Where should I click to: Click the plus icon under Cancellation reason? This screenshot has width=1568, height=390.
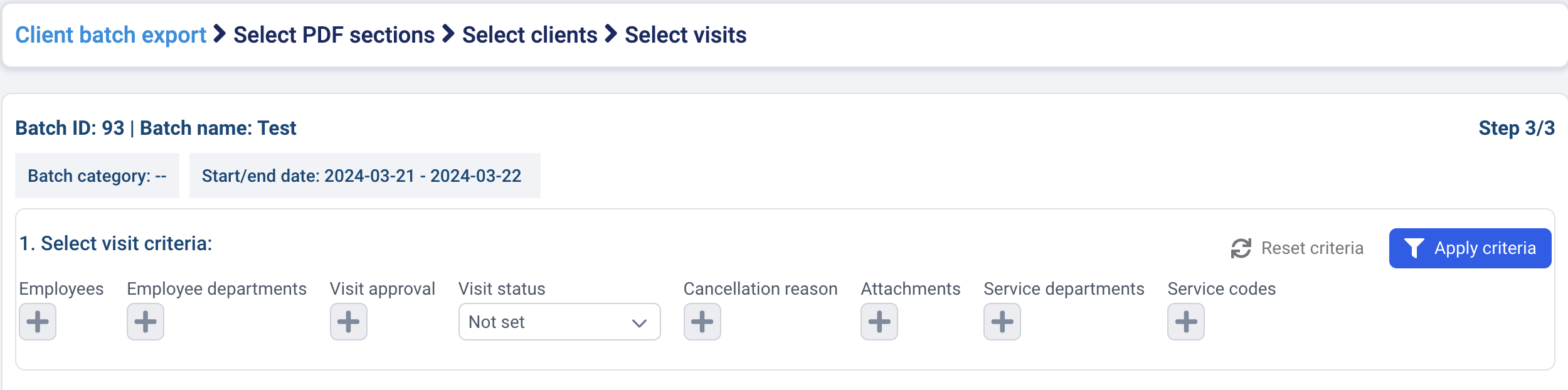pos(702,322)
